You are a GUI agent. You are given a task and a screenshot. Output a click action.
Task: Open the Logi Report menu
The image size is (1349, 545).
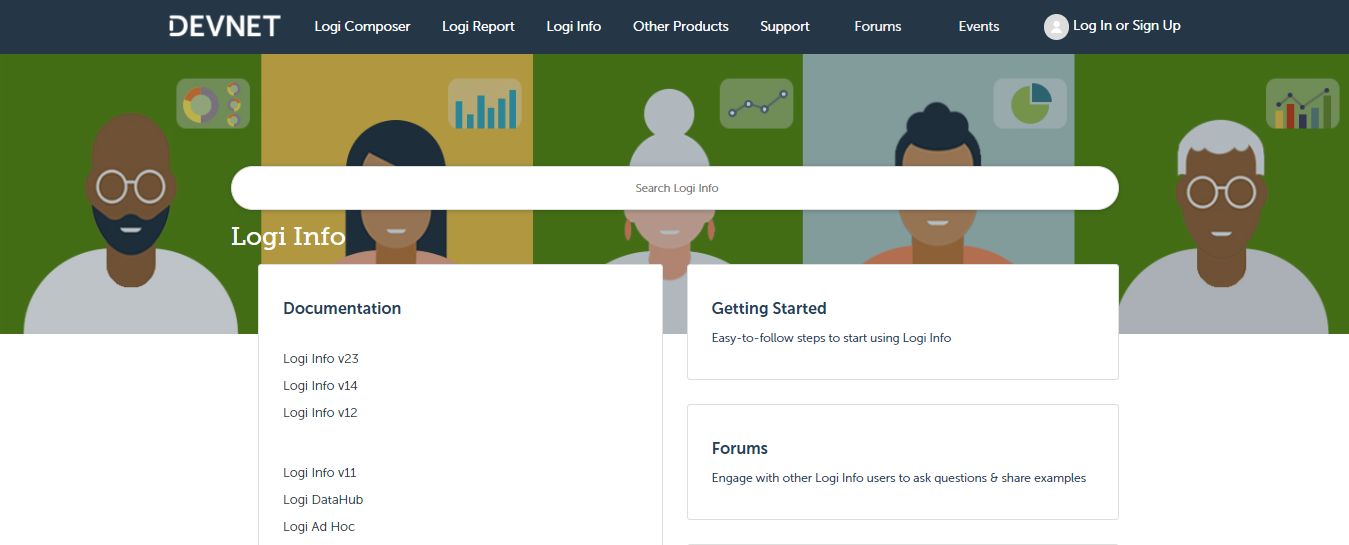coord(478,27)
